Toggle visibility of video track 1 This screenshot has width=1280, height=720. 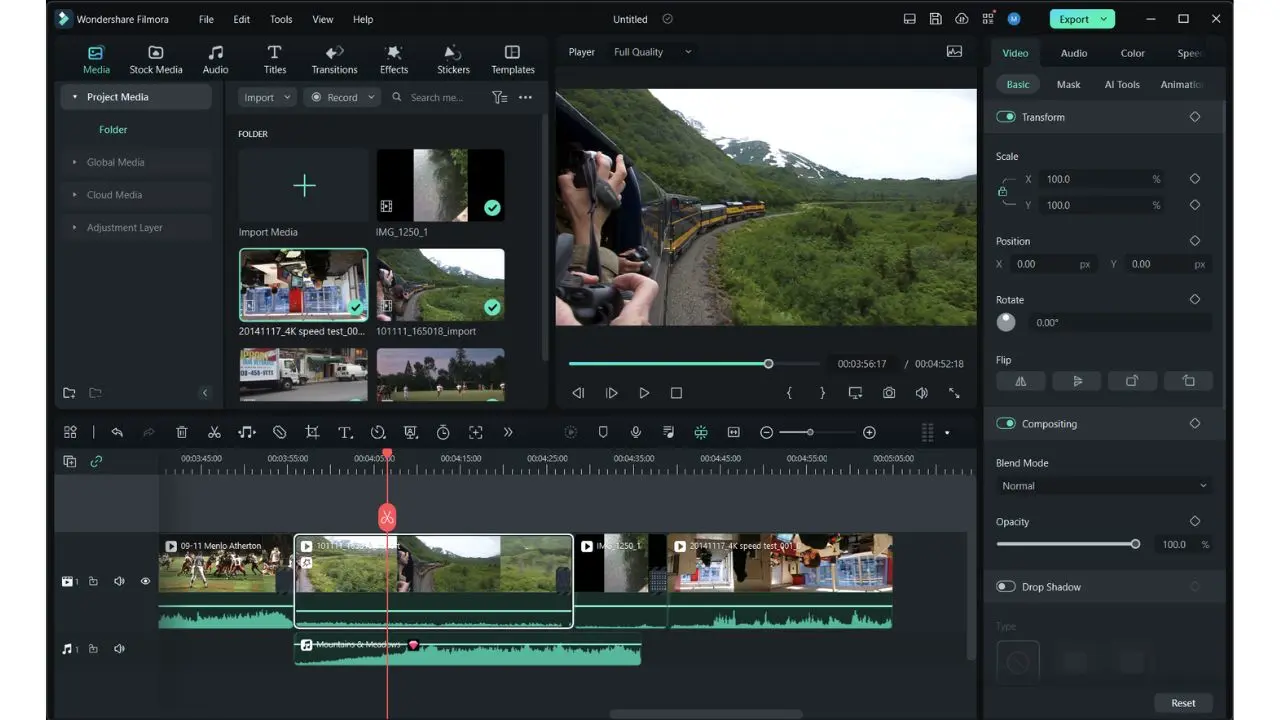pos(145,581)
